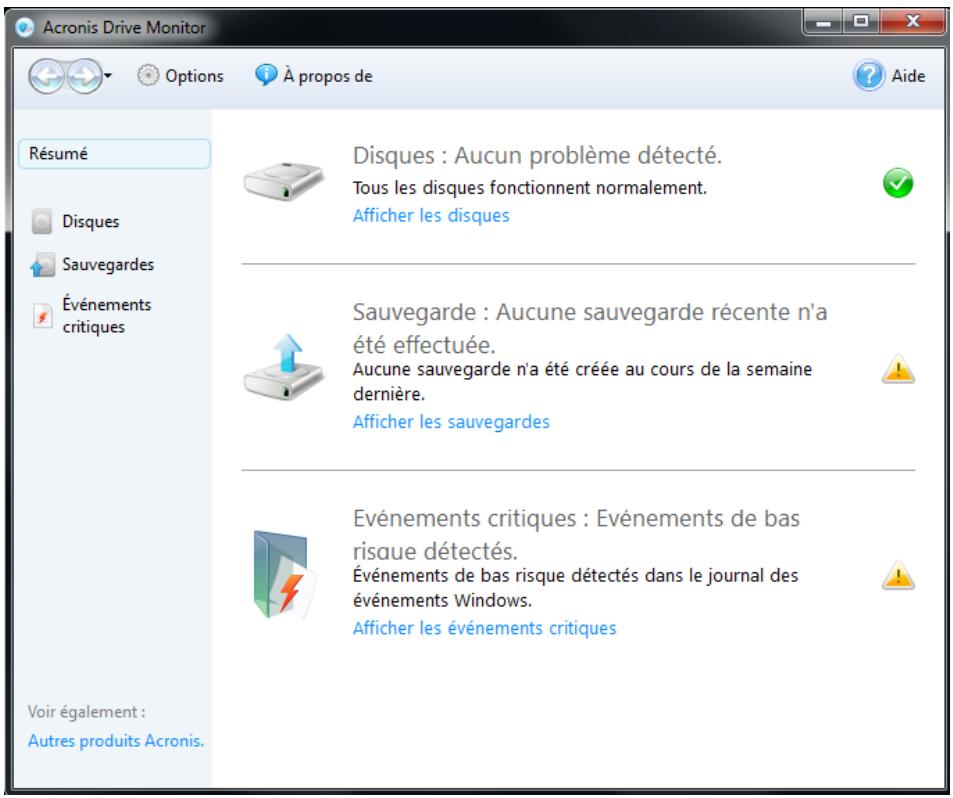Screen dimensions: 953x798
Task: Select the Résumé sidebar item
Action: coord(114,154)
